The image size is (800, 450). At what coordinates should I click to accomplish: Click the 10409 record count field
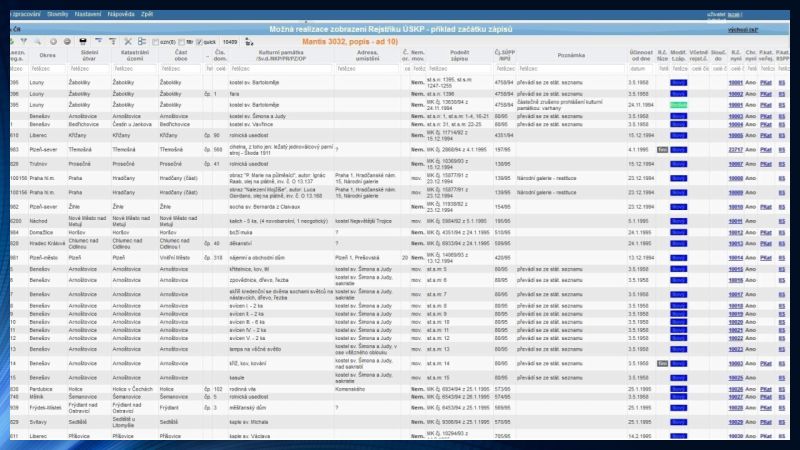pos(230,42)
